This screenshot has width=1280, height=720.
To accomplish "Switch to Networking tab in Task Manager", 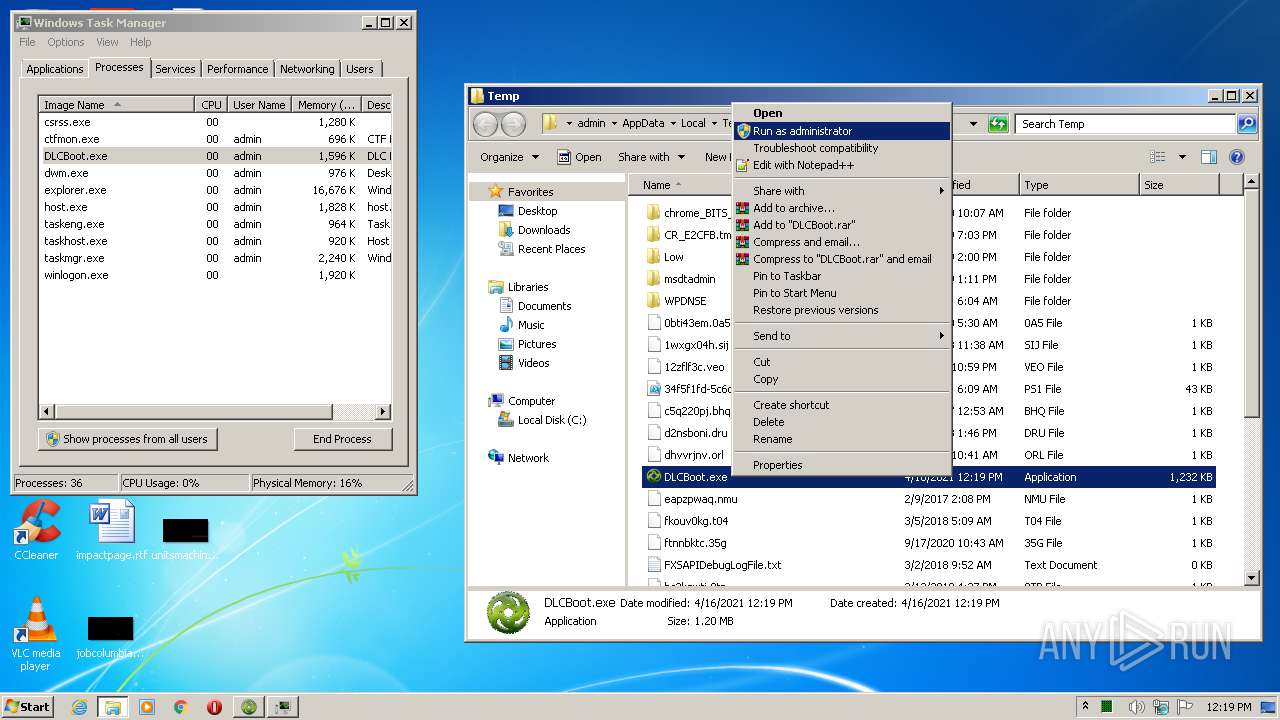I will (x=307, y=69).
